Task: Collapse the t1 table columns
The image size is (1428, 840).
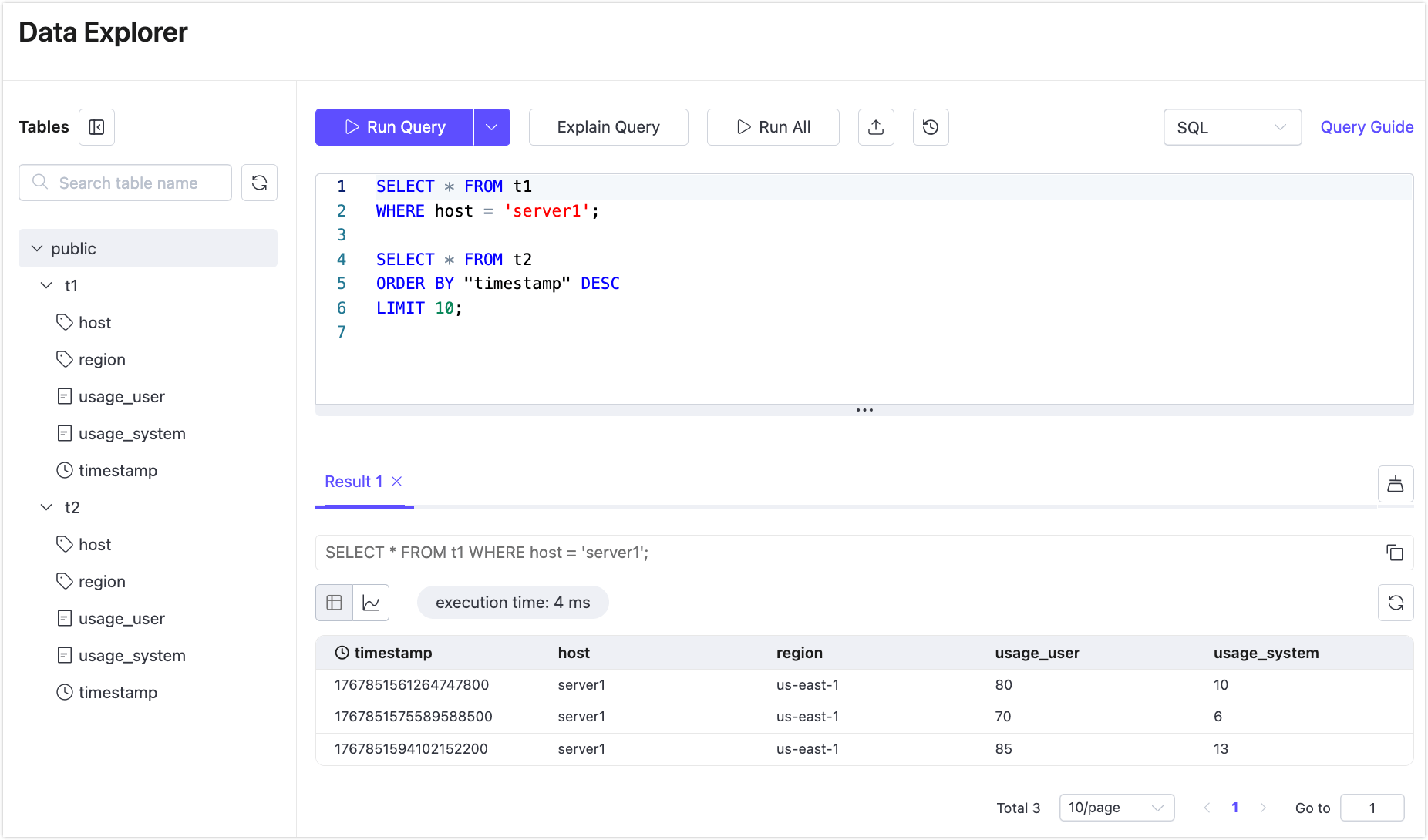Action: pos(45,285)
